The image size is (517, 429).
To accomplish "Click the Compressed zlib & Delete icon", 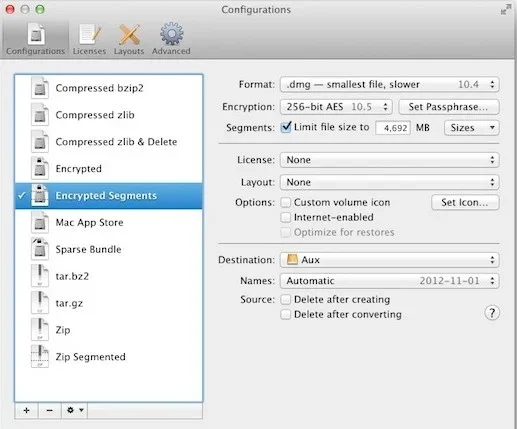I will 40,142.
